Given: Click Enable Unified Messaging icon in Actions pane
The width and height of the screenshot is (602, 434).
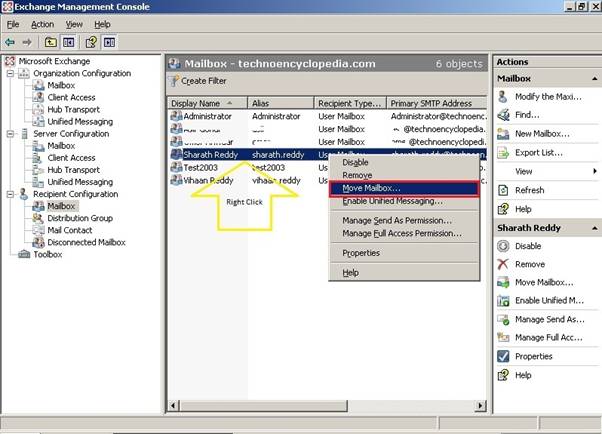Looking at the screenshot, I should click(503, 300).
